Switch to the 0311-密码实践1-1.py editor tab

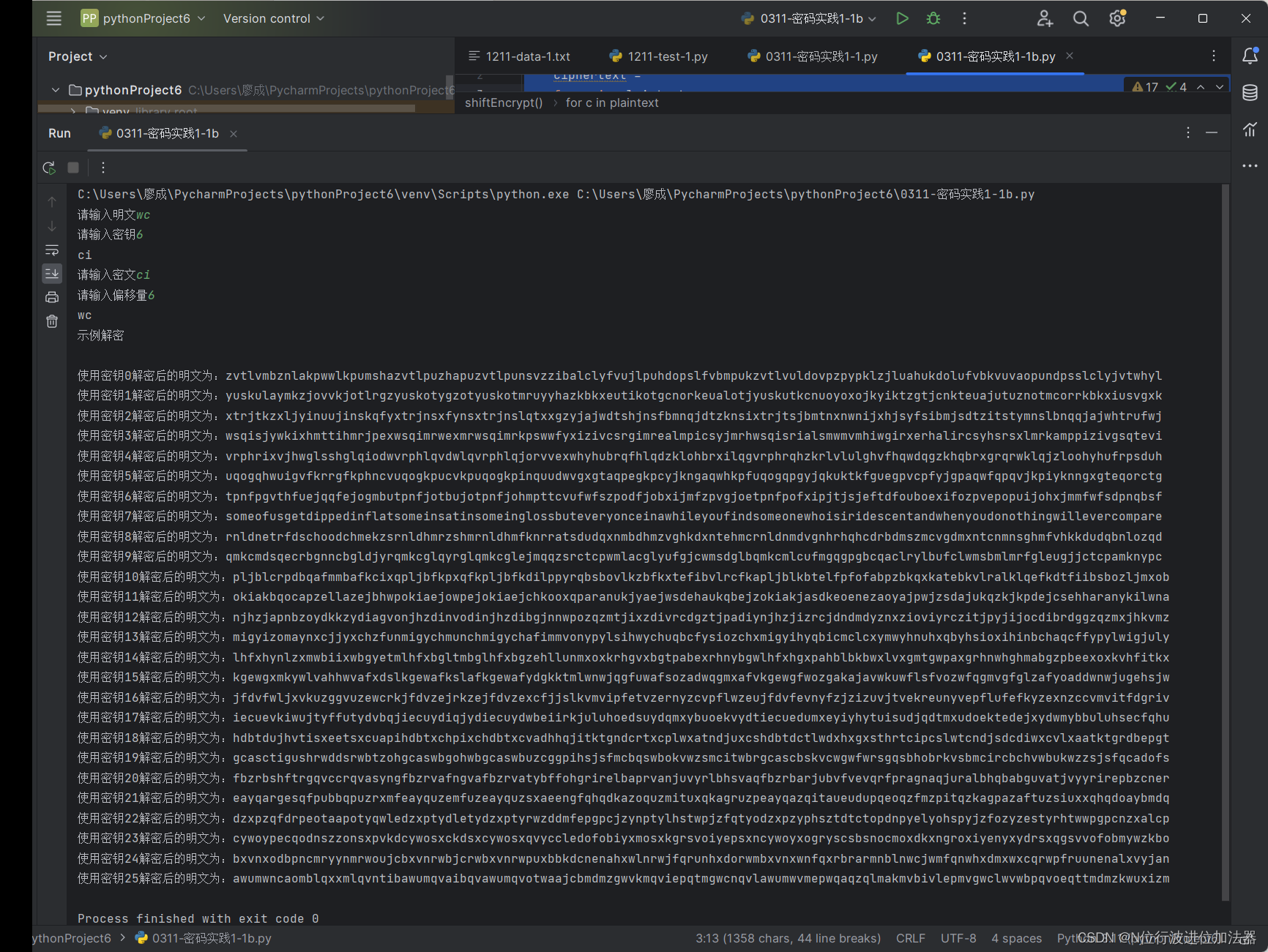pos(812,56)
